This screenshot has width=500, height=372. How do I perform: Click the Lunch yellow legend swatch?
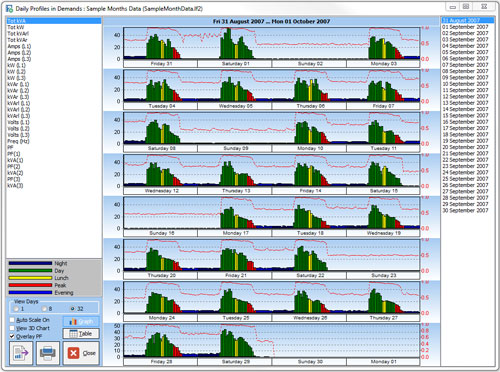pyautogui.click(x=30, y=278)
